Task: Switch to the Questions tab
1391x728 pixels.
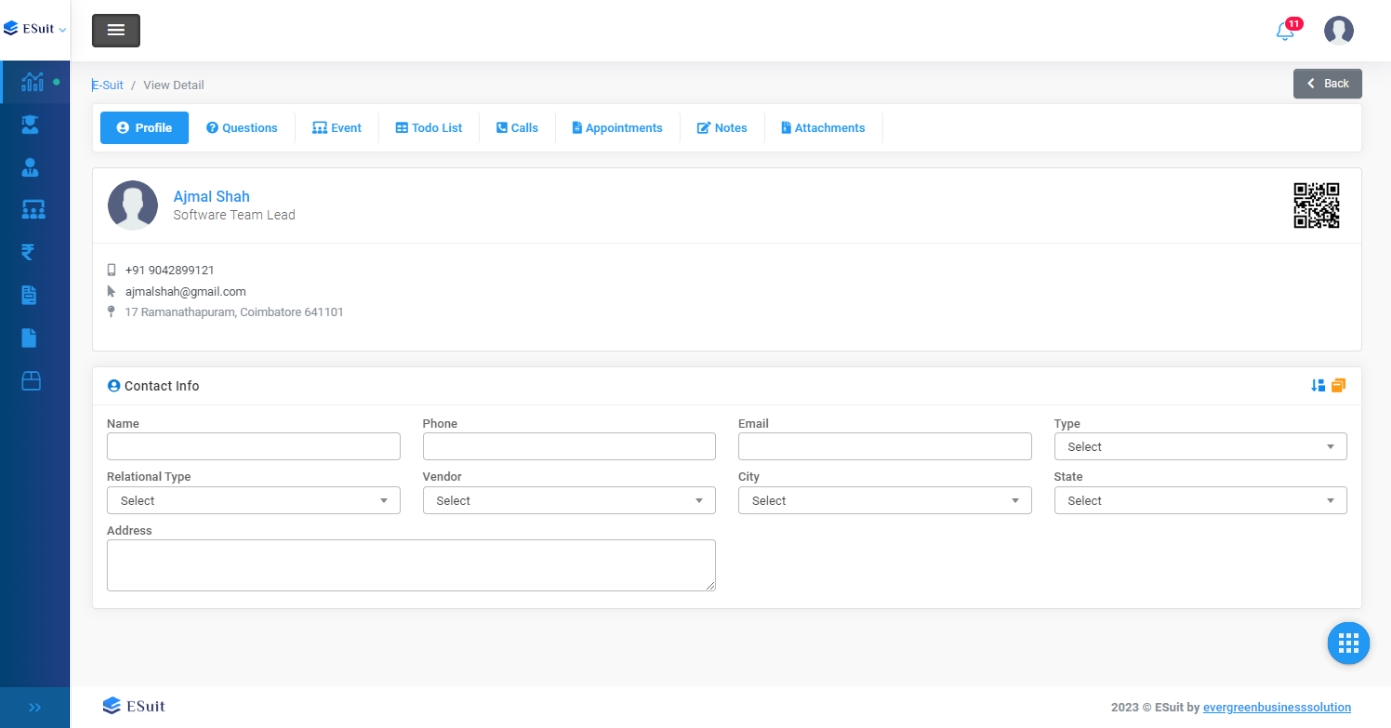Action: [x=242, y=128]
